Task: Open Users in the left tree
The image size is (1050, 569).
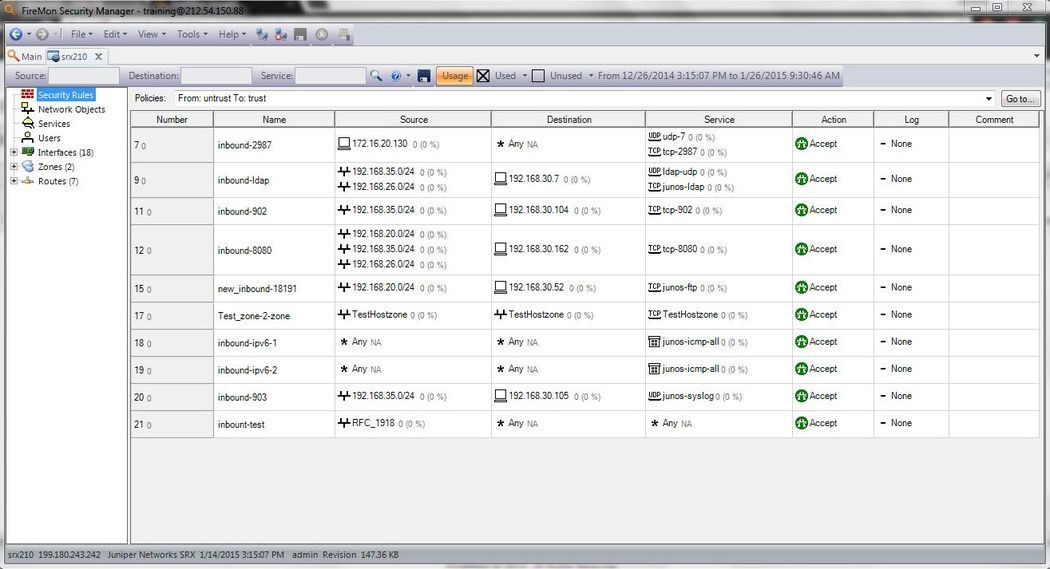Action: [49, 138]
